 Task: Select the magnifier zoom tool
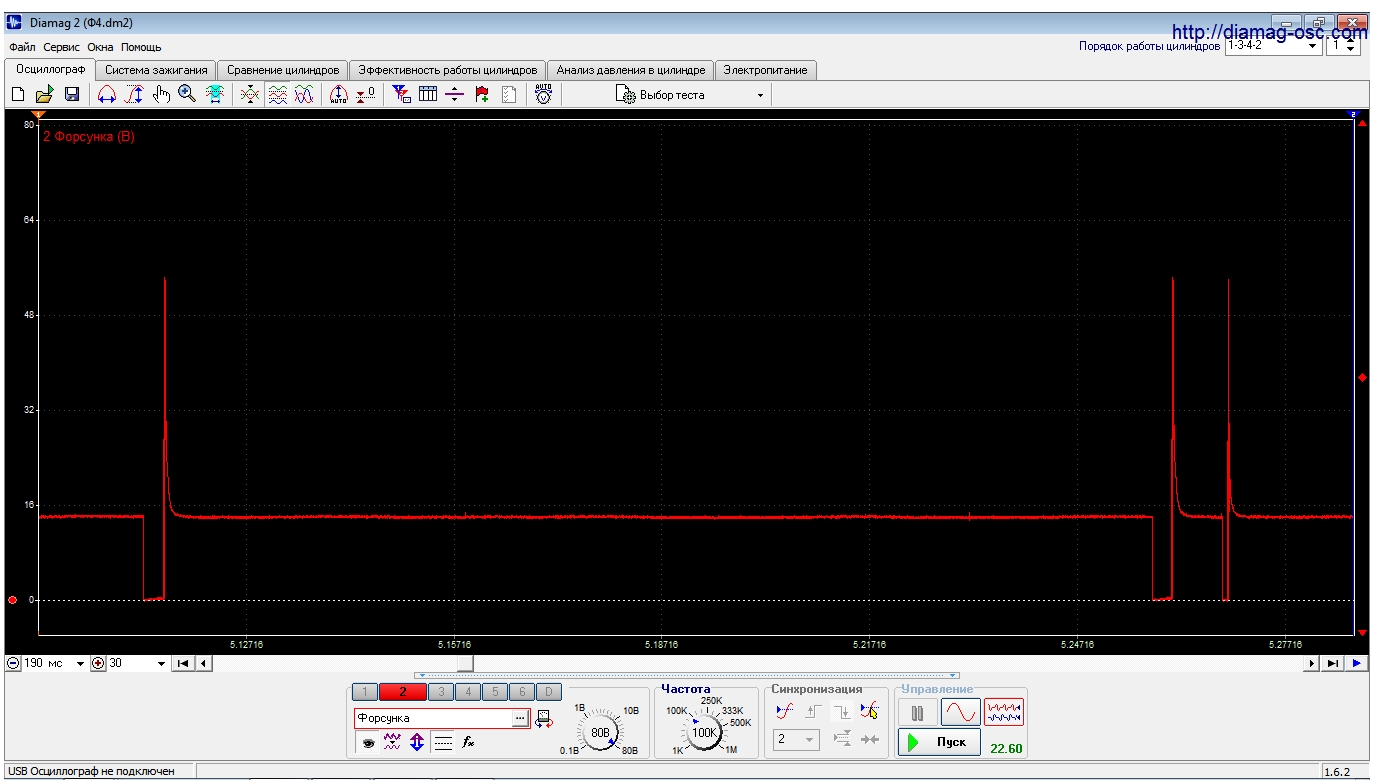187,95
